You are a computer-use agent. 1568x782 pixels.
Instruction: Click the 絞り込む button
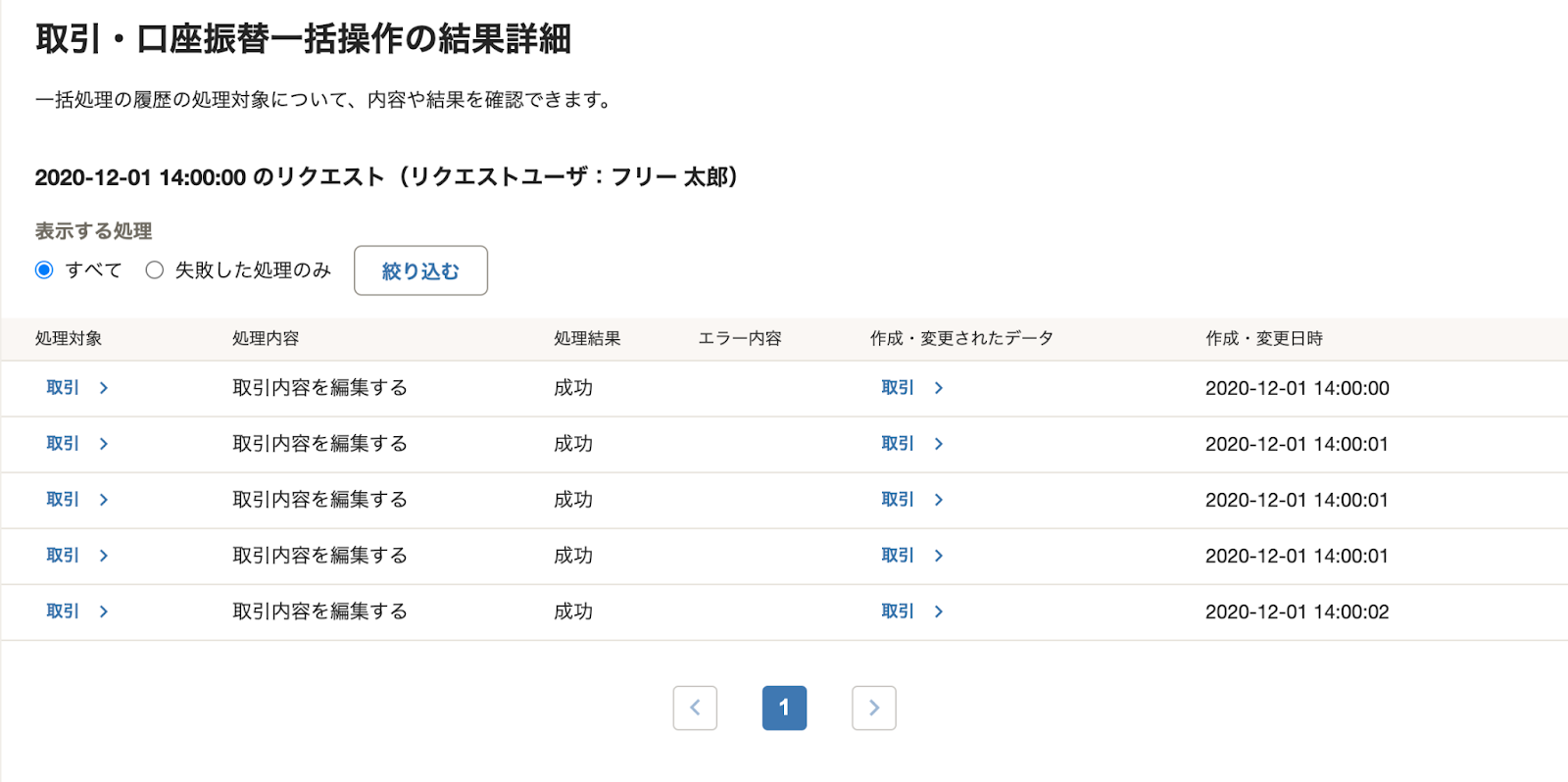[420, 270]
